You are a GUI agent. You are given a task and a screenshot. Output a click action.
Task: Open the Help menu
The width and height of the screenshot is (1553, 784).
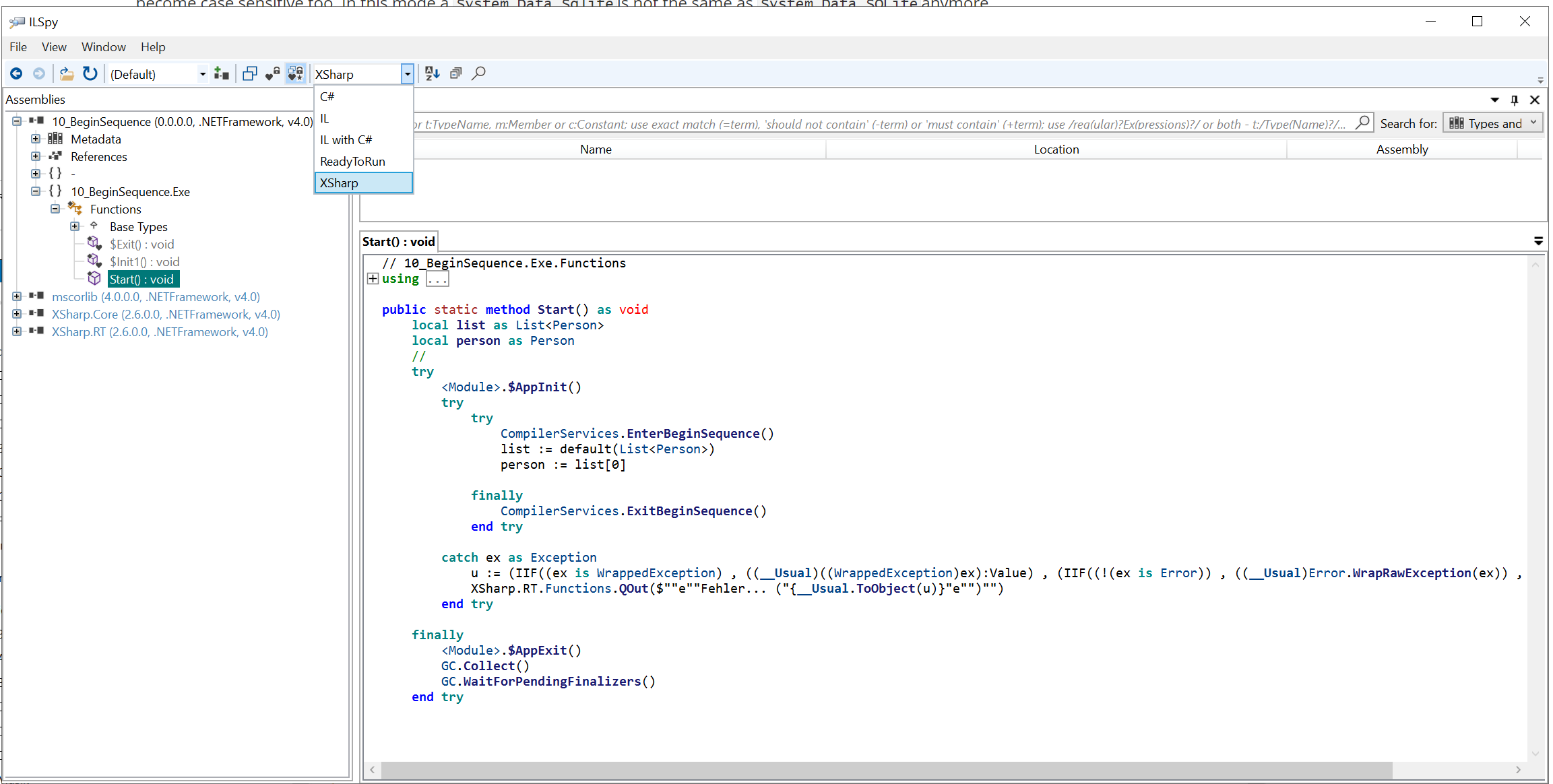153,47
